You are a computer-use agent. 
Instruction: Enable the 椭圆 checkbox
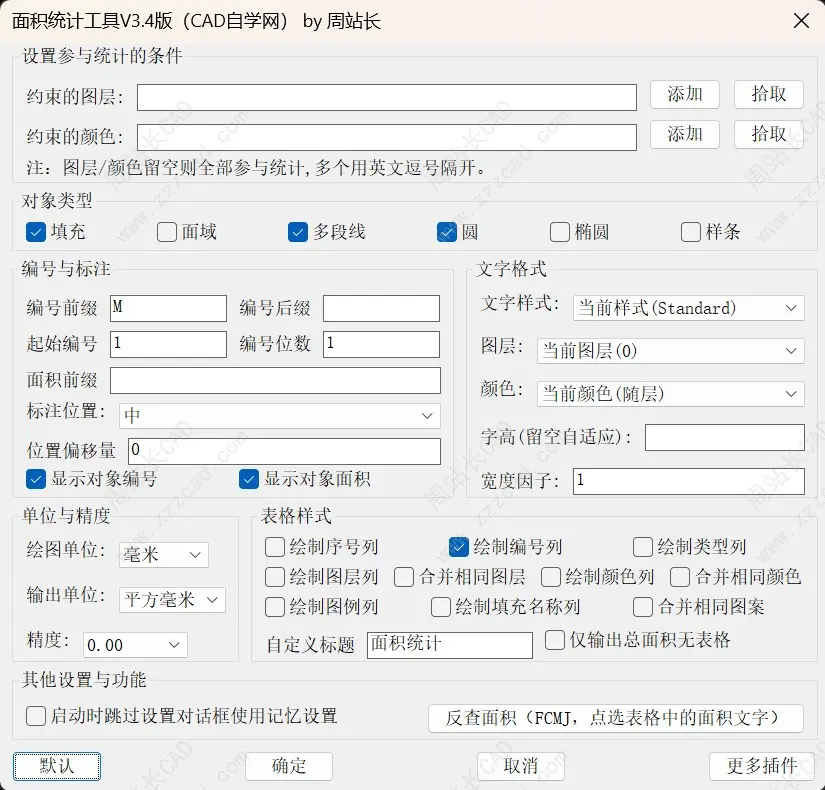coord(559,232)
